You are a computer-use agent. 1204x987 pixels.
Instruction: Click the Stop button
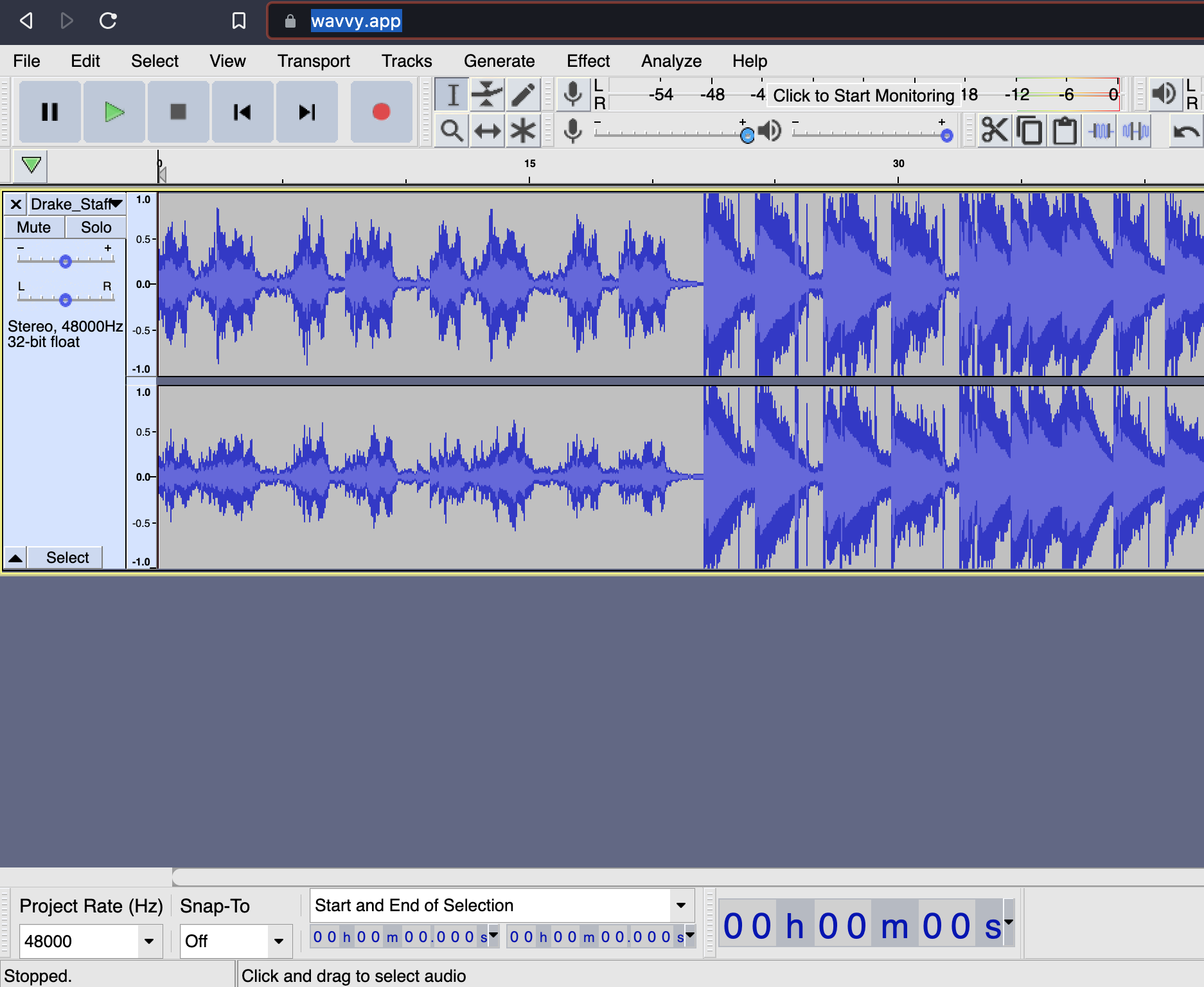click(179, 112)
